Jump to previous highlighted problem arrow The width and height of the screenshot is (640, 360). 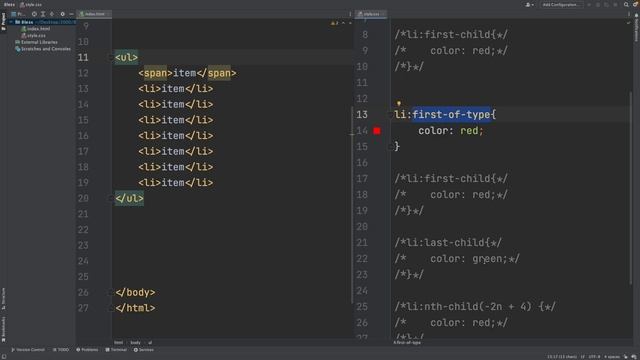pyautogui.click(x=343, y=23)
